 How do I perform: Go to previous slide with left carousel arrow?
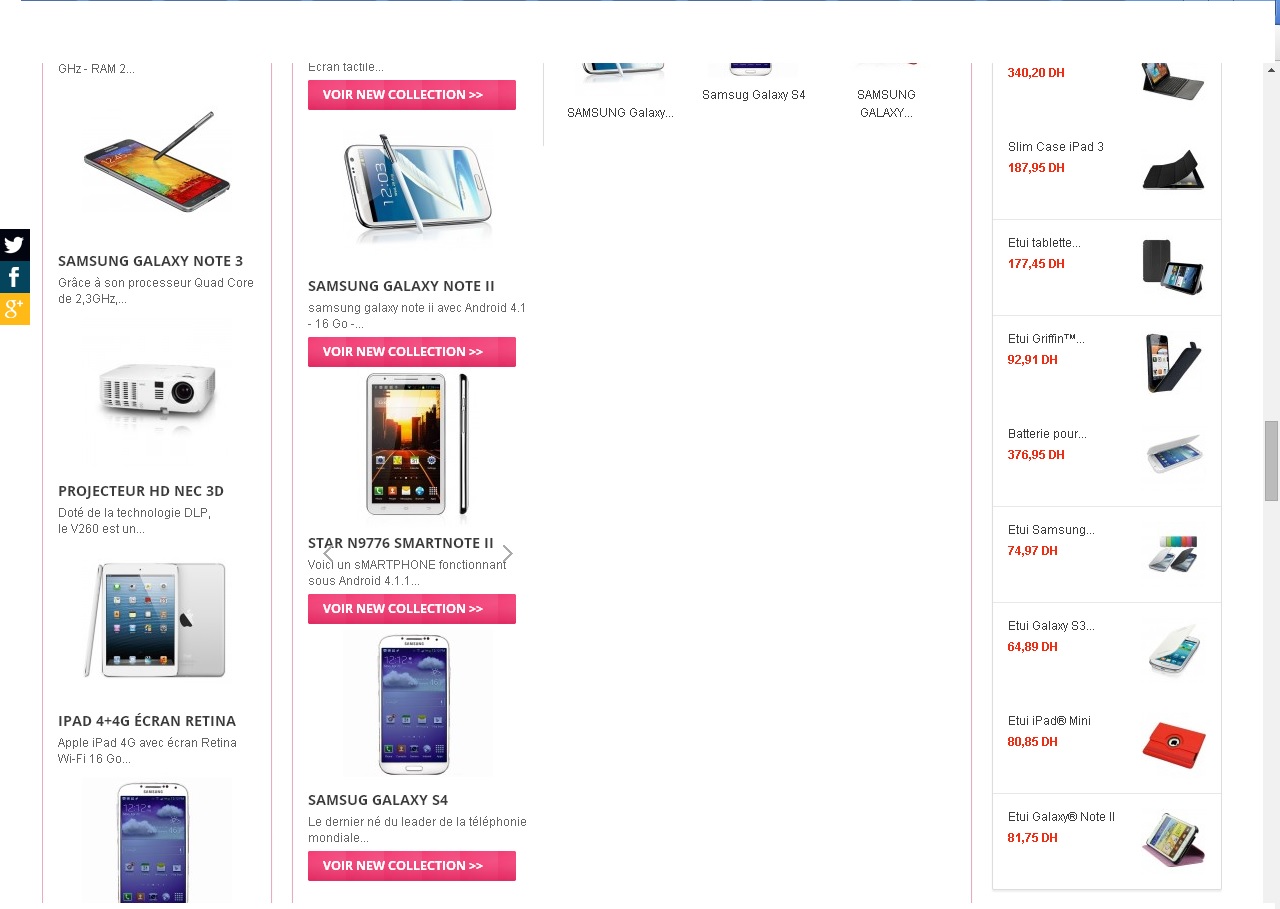click(x=327, y=554)
